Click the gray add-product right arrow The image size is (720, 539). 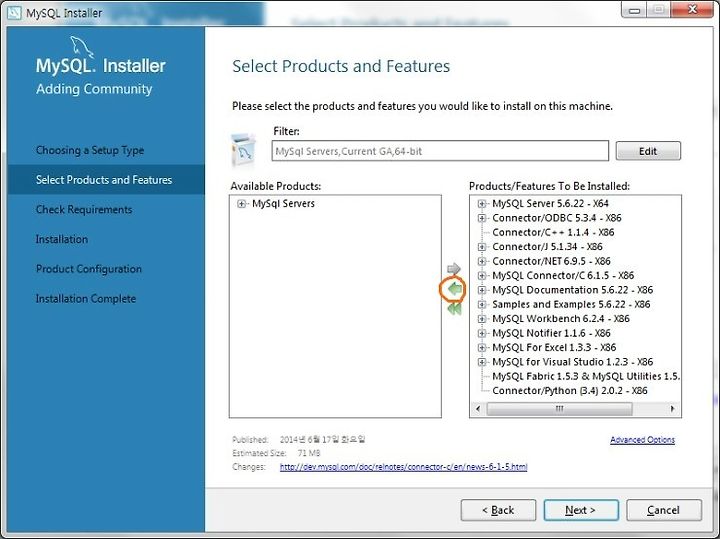point(454,269)
